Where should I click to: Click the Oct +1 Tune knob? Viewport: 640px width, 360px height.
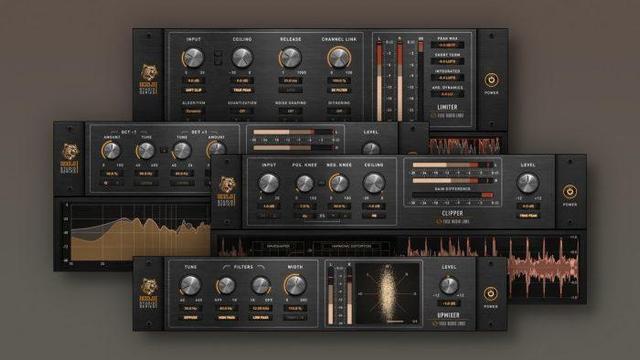[182, 151]
